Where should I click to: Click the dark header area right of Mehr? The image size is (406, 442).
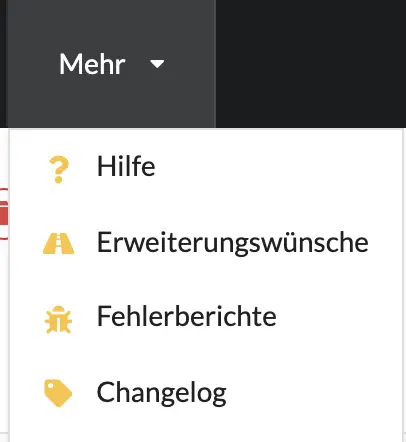coord(311,63)
